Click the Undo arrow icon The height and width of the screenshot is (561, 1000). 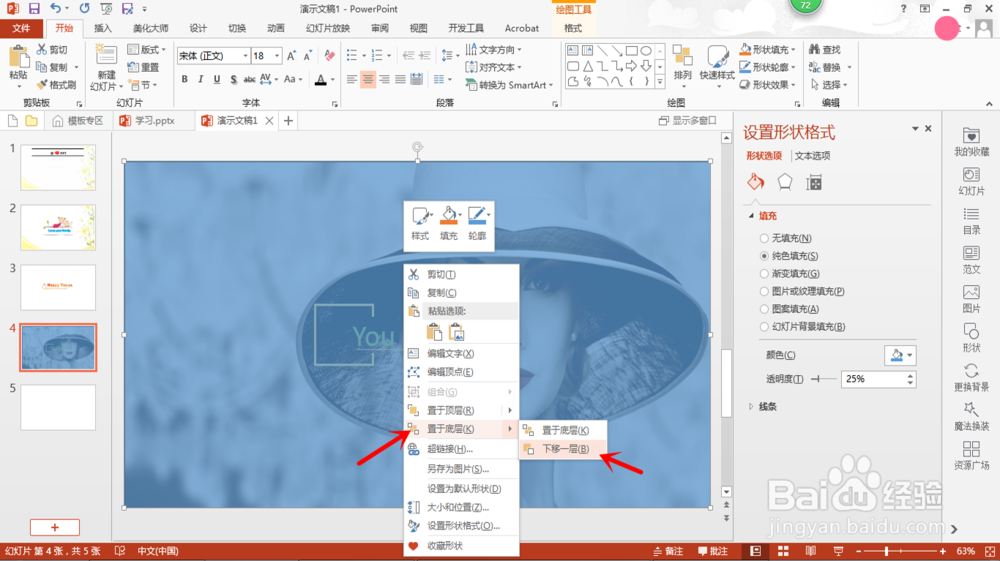tap(55, 8)
